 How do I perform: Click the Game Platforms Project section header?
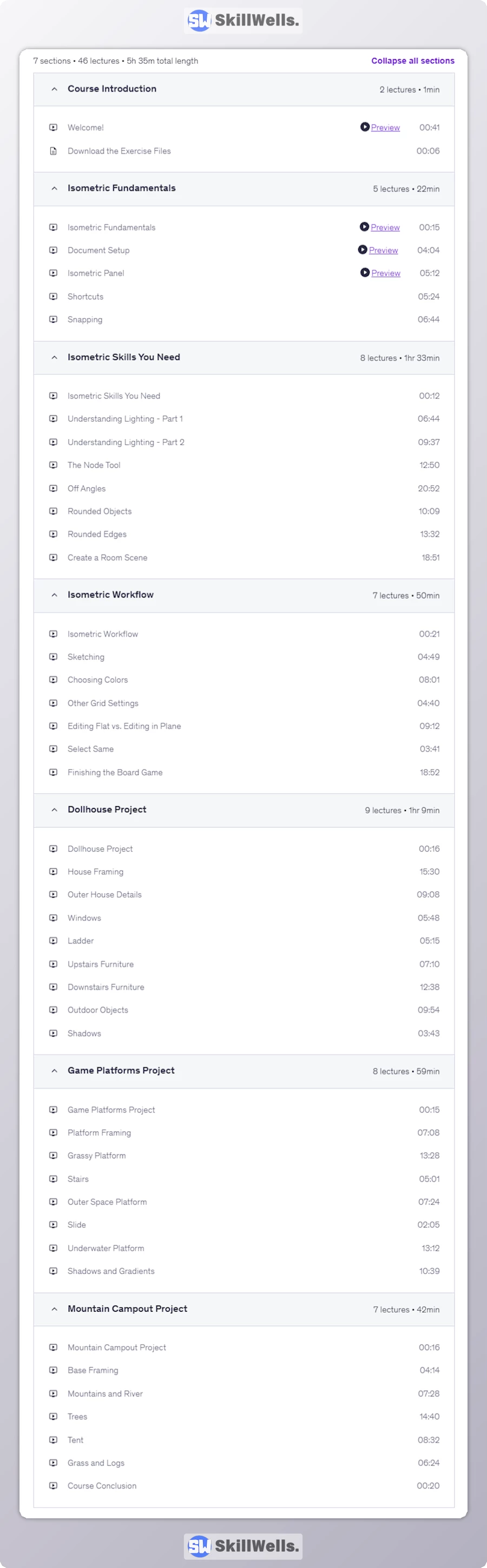(x=121, y=1071)
